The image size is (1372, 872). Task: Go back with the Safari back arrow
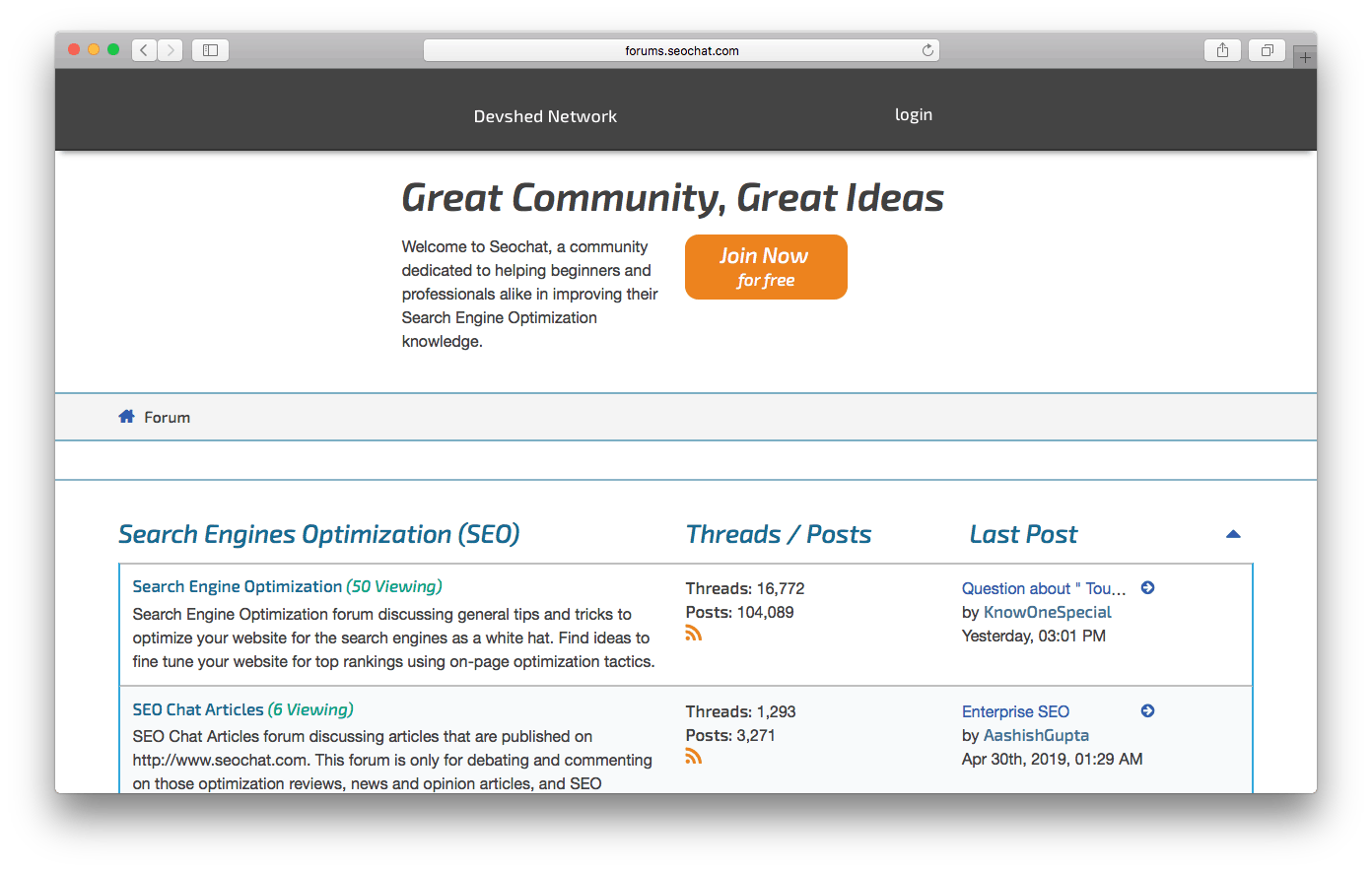144,50
